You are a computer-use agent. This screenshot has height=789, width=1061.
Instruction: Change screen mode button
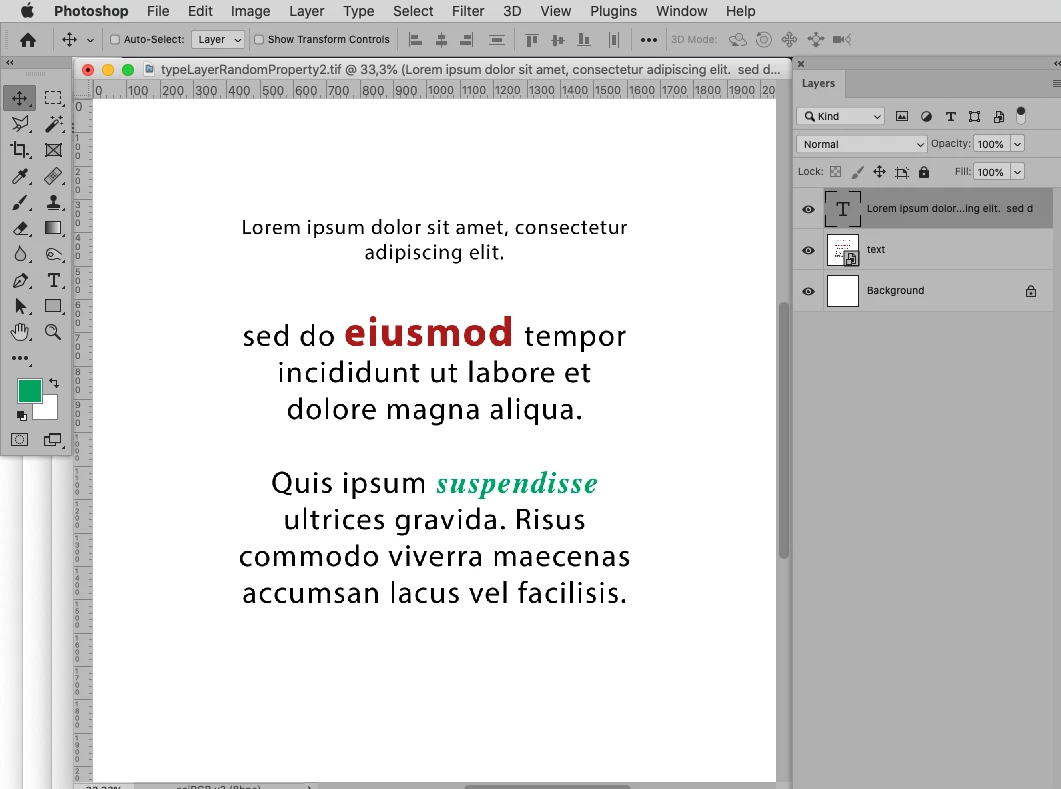point(52,440)
